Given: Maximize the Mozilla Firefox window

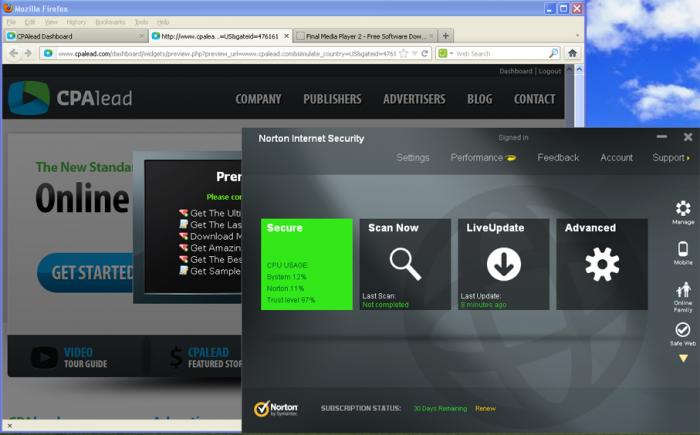Looking at the screenshot, I should pos(563,8).
